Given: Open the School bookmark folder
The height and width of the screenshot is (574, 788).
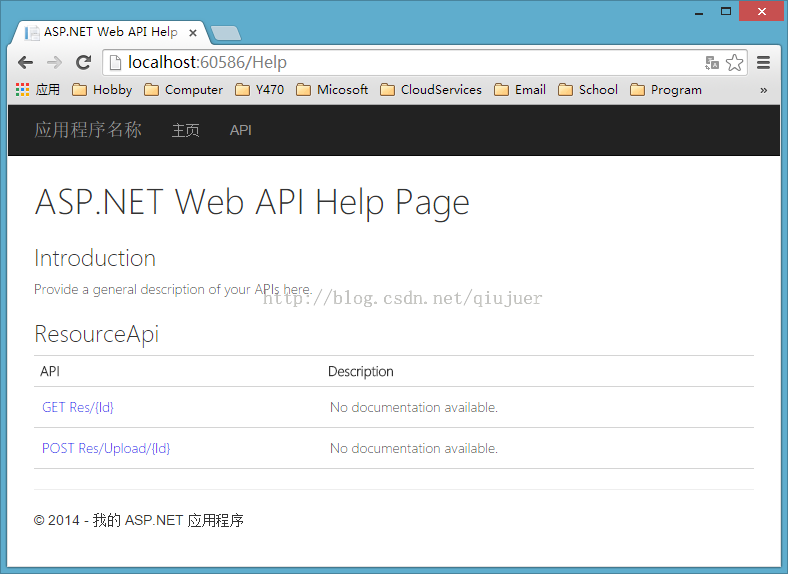Looking at the screenshot, I should 588,89.
